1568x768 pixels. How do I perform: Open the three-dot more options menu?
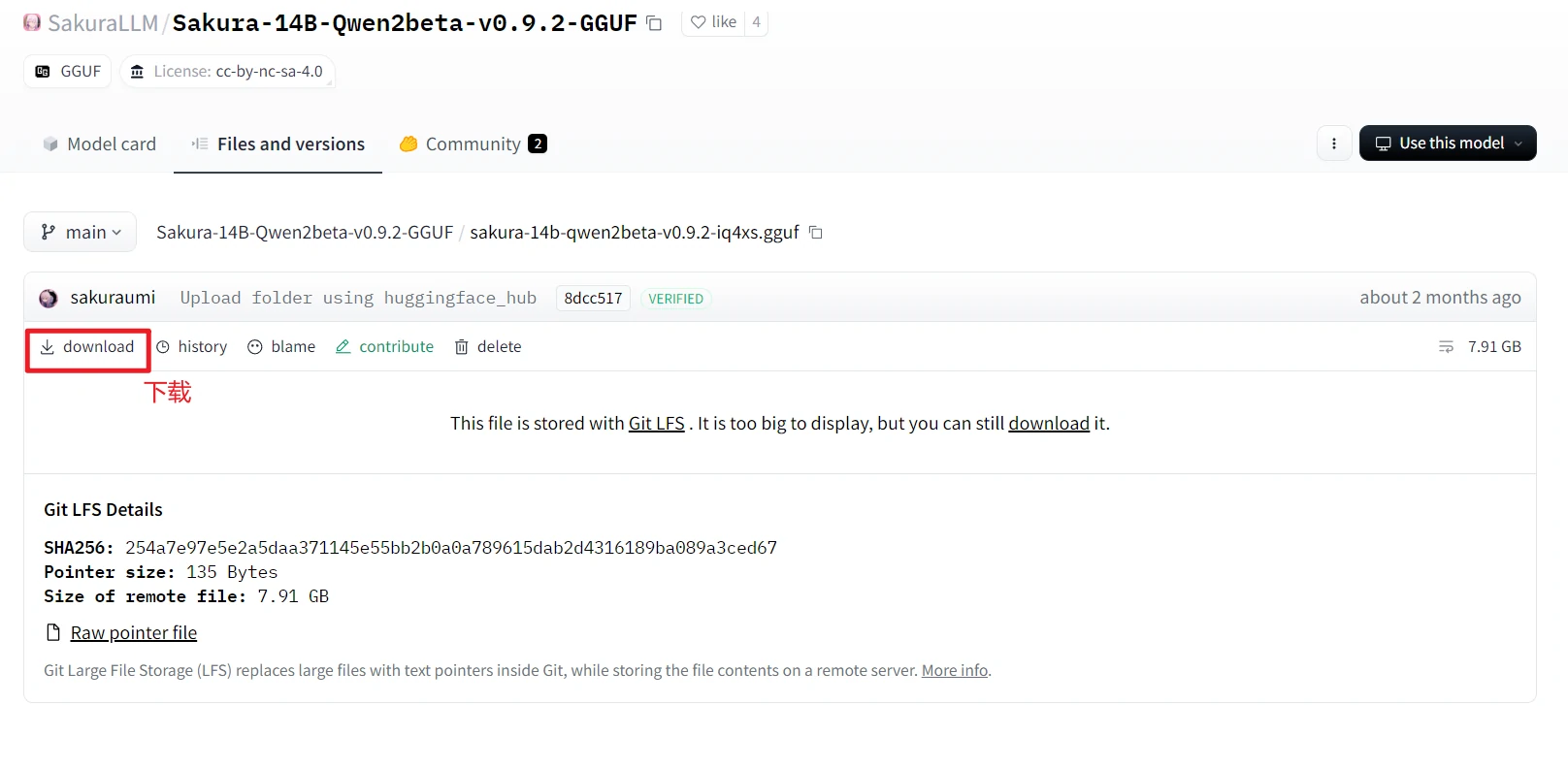click(1334, 144)
